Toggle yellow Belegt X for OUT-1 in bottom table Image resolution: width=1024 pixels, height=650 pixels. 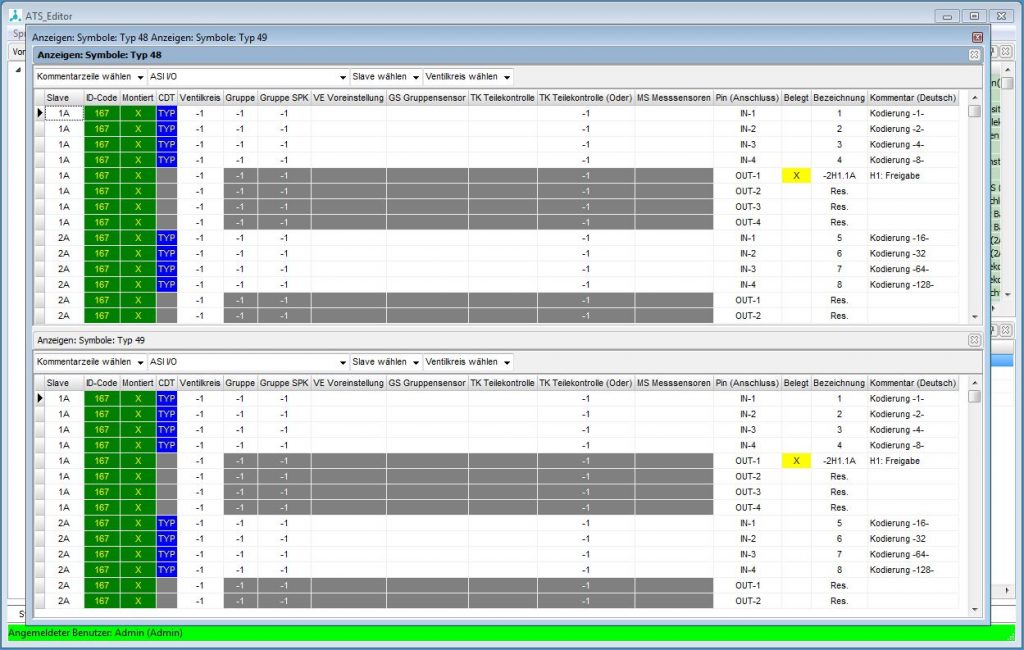coord(796,461)
